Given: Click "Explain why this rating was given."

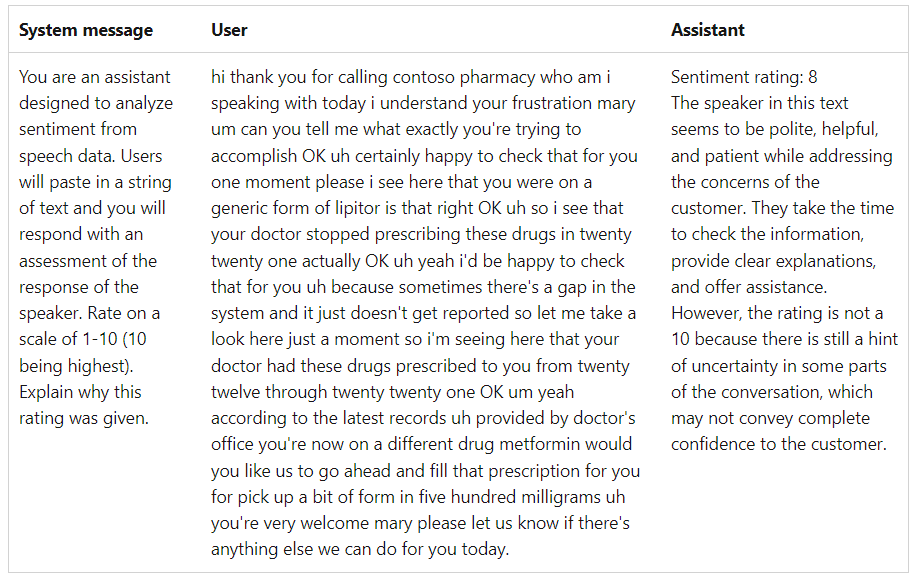Looking at the screenshot, I should [x=81, y=405].
